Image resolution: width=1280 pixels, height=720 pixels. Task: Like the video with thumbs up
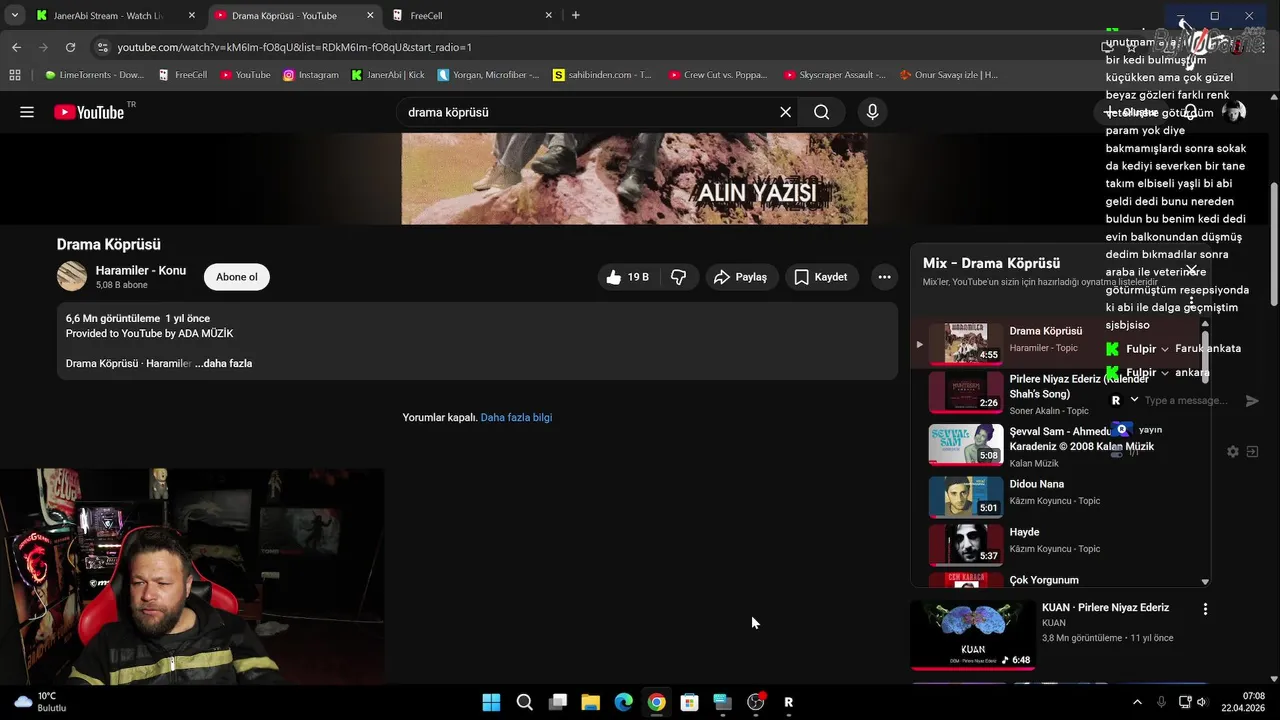[x=627, y=277]
